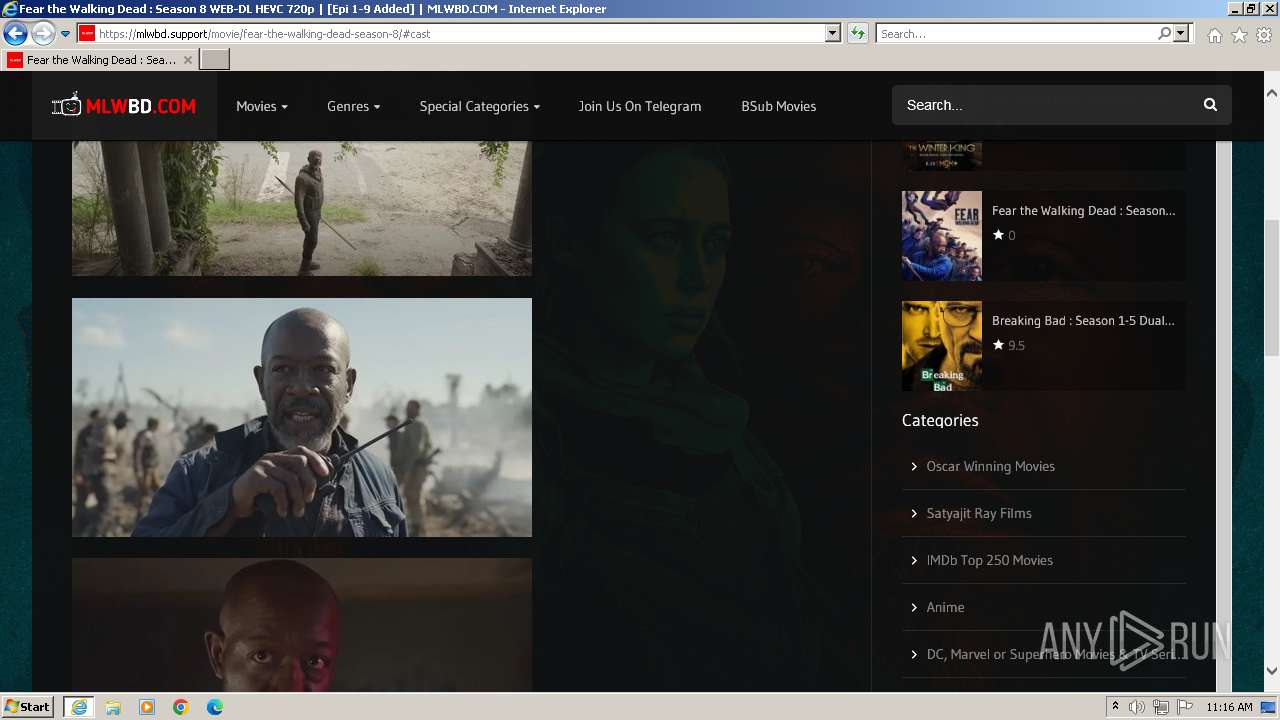
Task: Open Breaking Bad poster thumbnail
Action: pyautogui.click(x=942, y=346)
